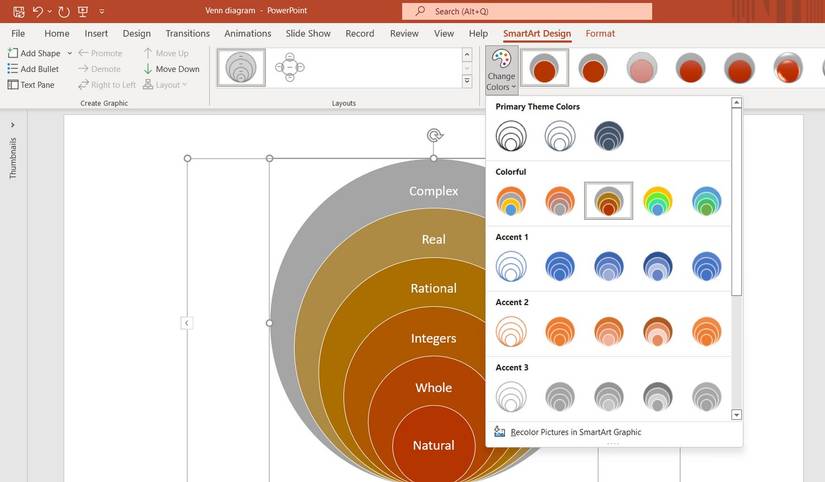Expand the Thumbnails pane chevron
The height and width of the screenshot is (482, 825).
13,125
